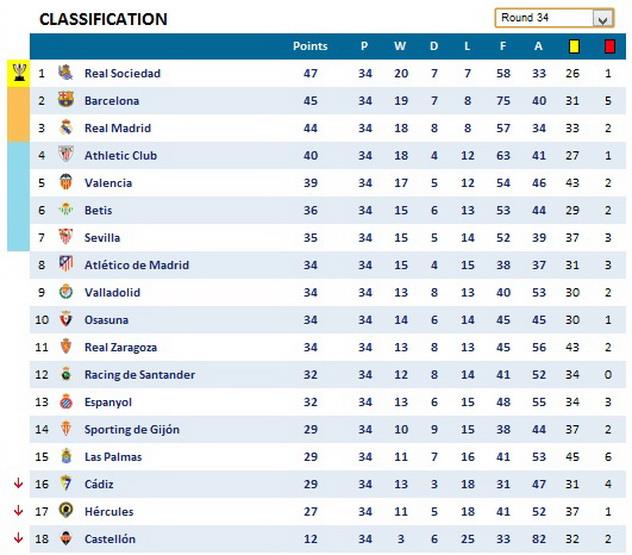Click the Real Sociedad club crest

[x=65, y=73]
